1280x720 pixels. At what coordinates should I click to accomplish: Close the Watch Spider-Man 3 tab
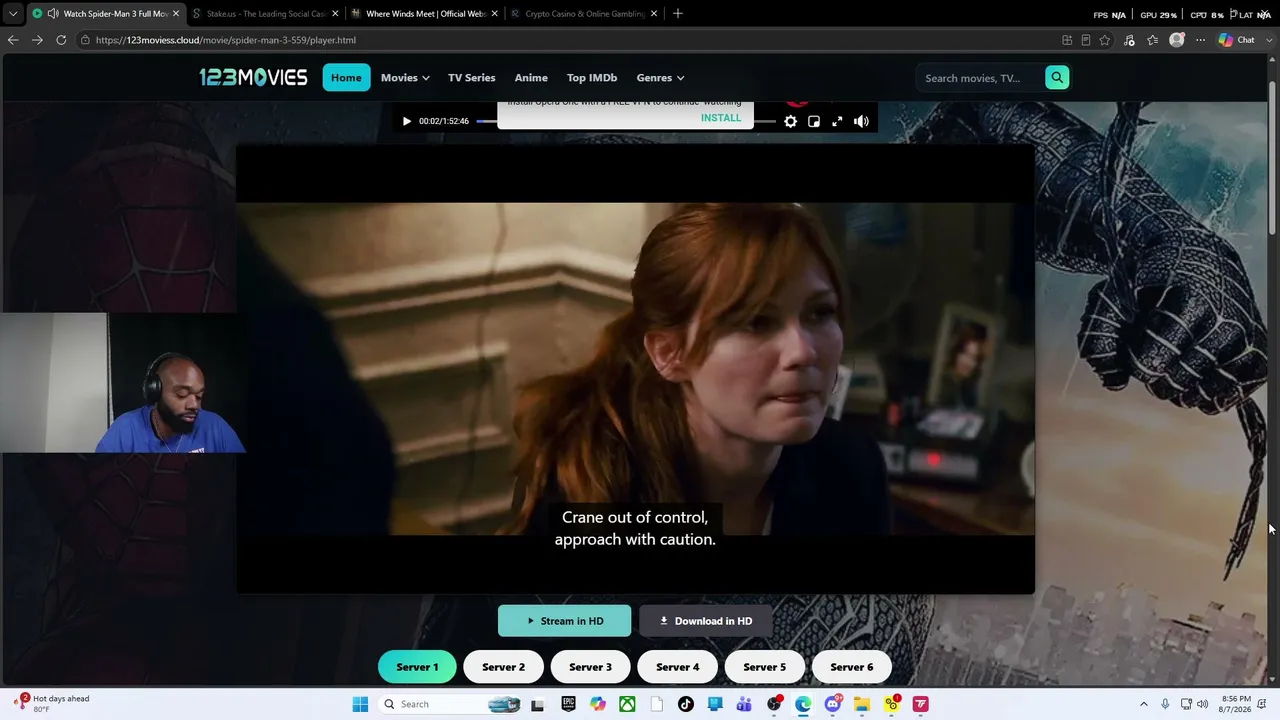(176, 14)
